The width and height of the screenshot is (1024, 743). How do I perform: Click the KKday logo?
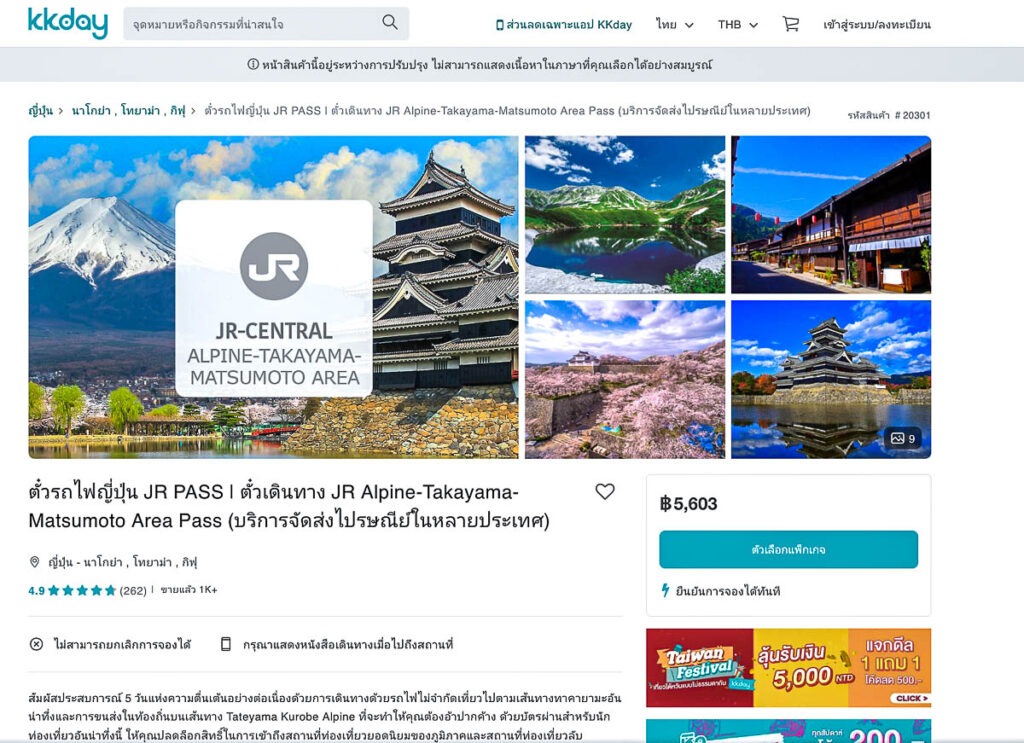point(68,23)
